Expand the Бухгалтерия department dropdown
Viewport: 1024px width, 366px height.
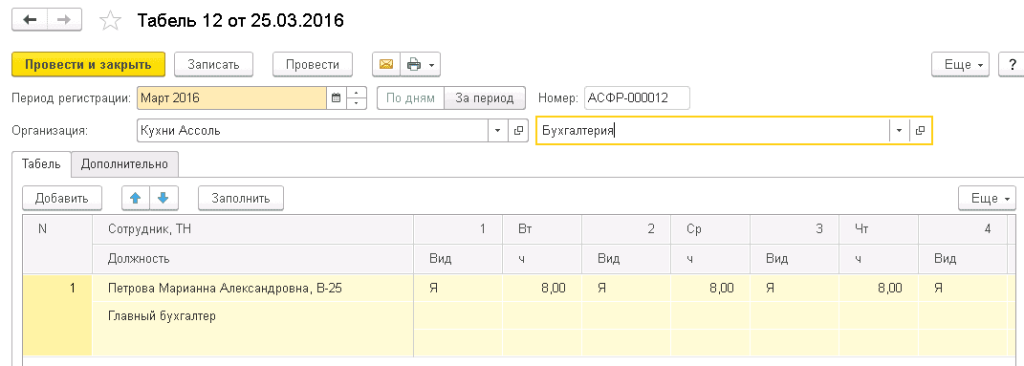click(x=899, y=131)
